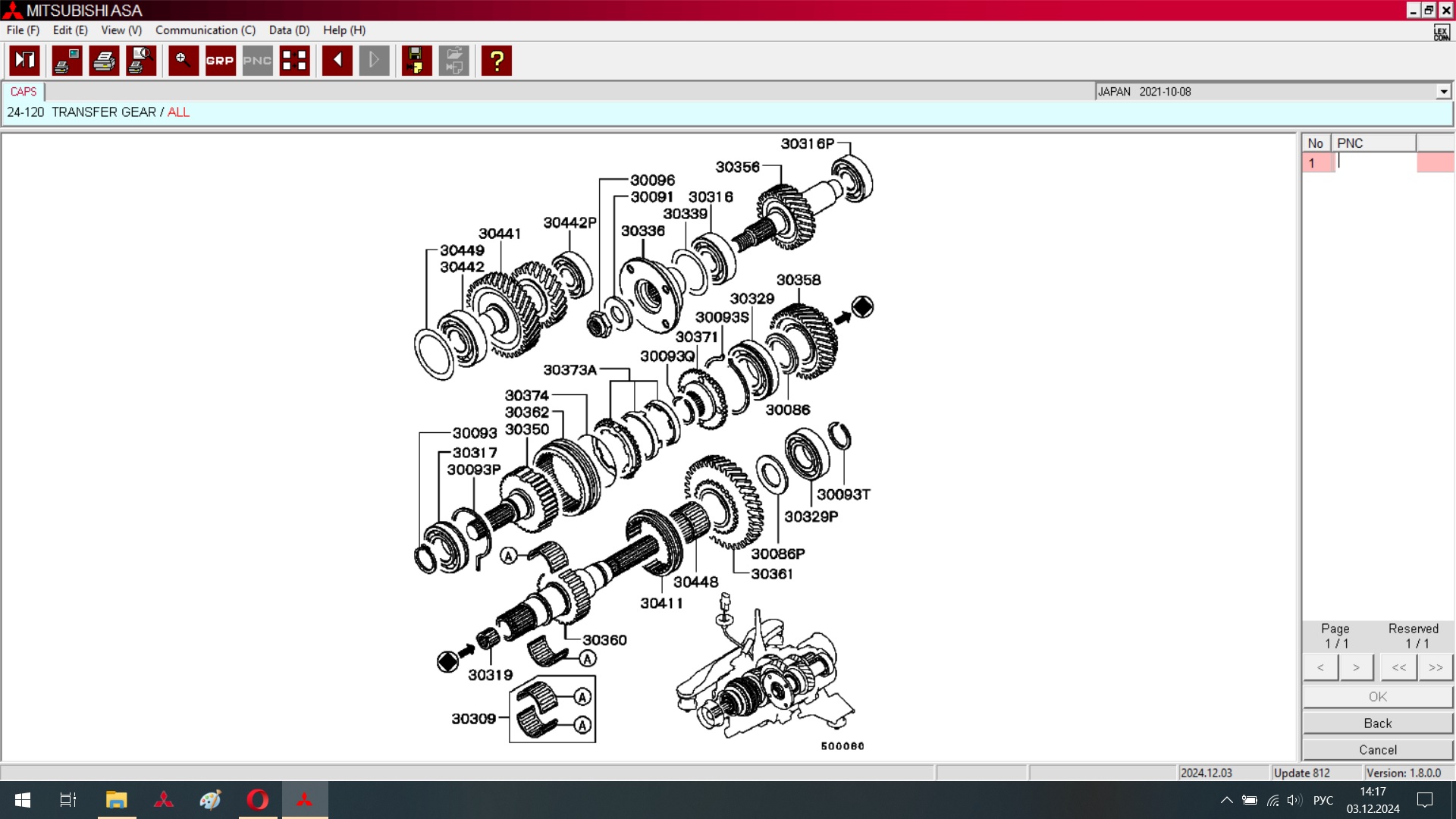The width and height of the screenshot is (1456, 819).
Task: Click the print screen icon
Action: (x=67, y=61)
